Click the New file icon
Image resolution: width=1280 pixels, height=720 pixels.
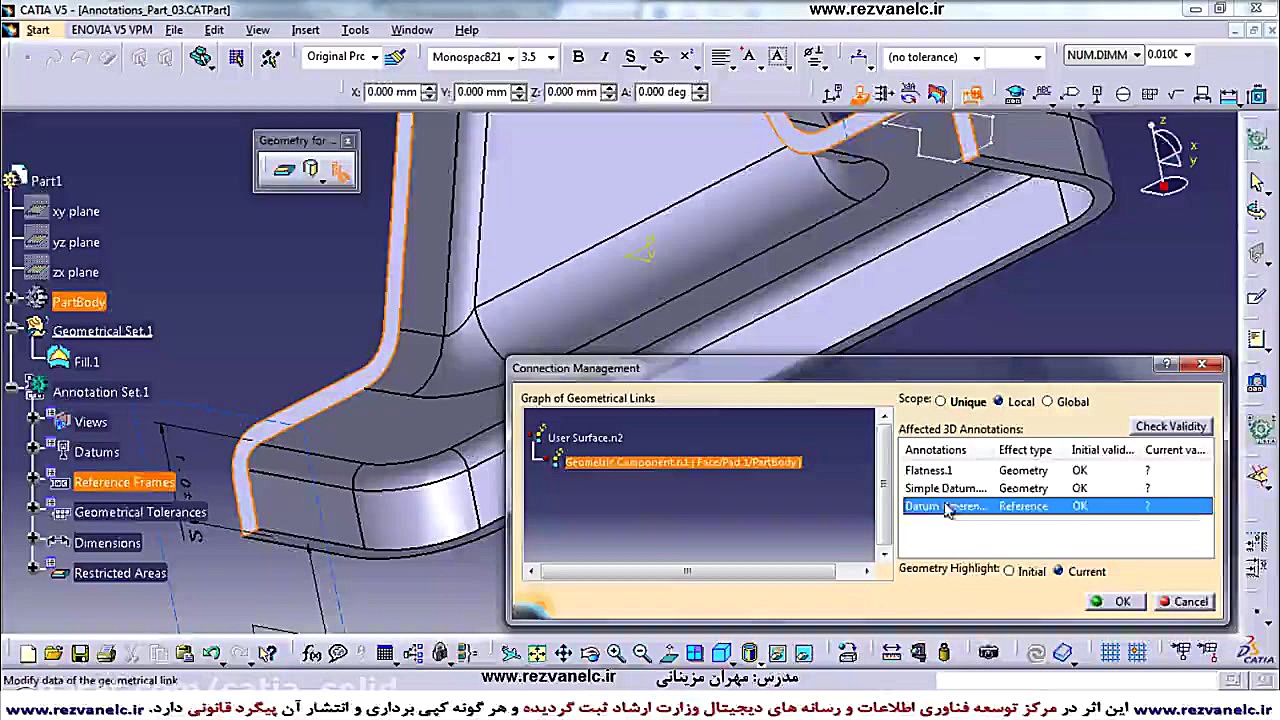point(28,654)
